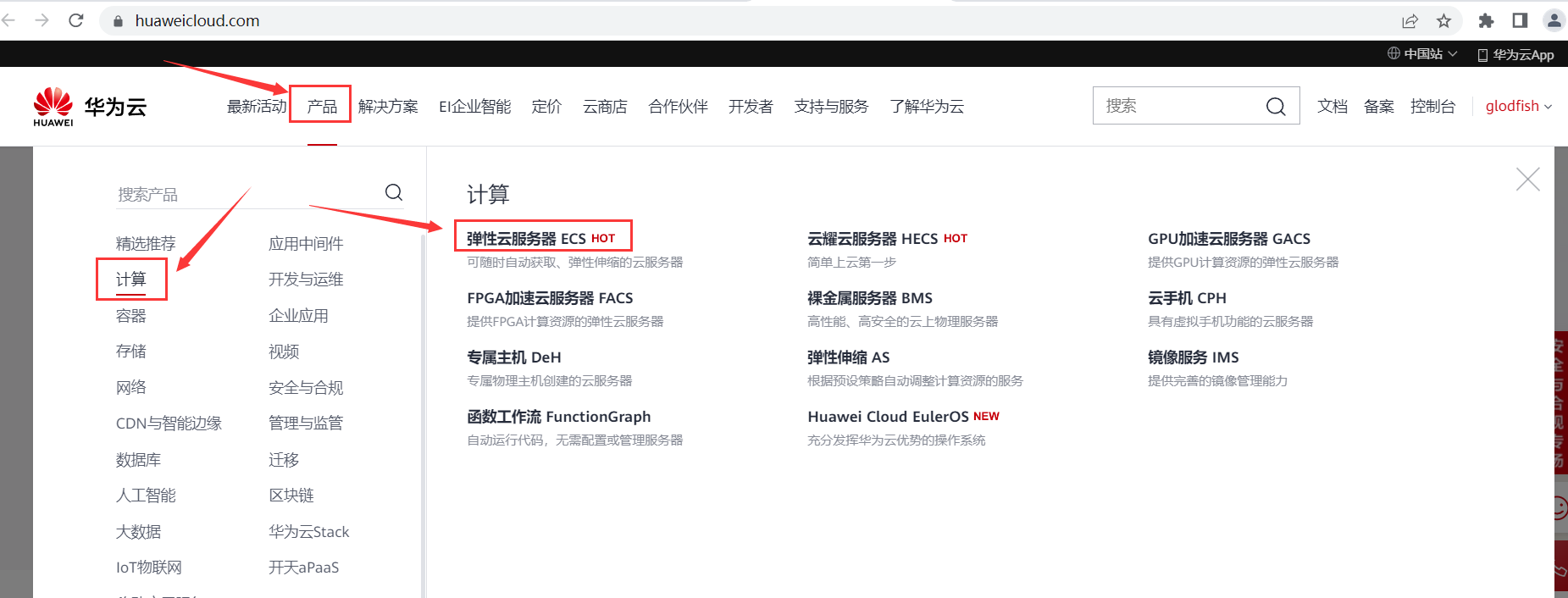Select the 华为云Stack category

click(x=309, y=532)
